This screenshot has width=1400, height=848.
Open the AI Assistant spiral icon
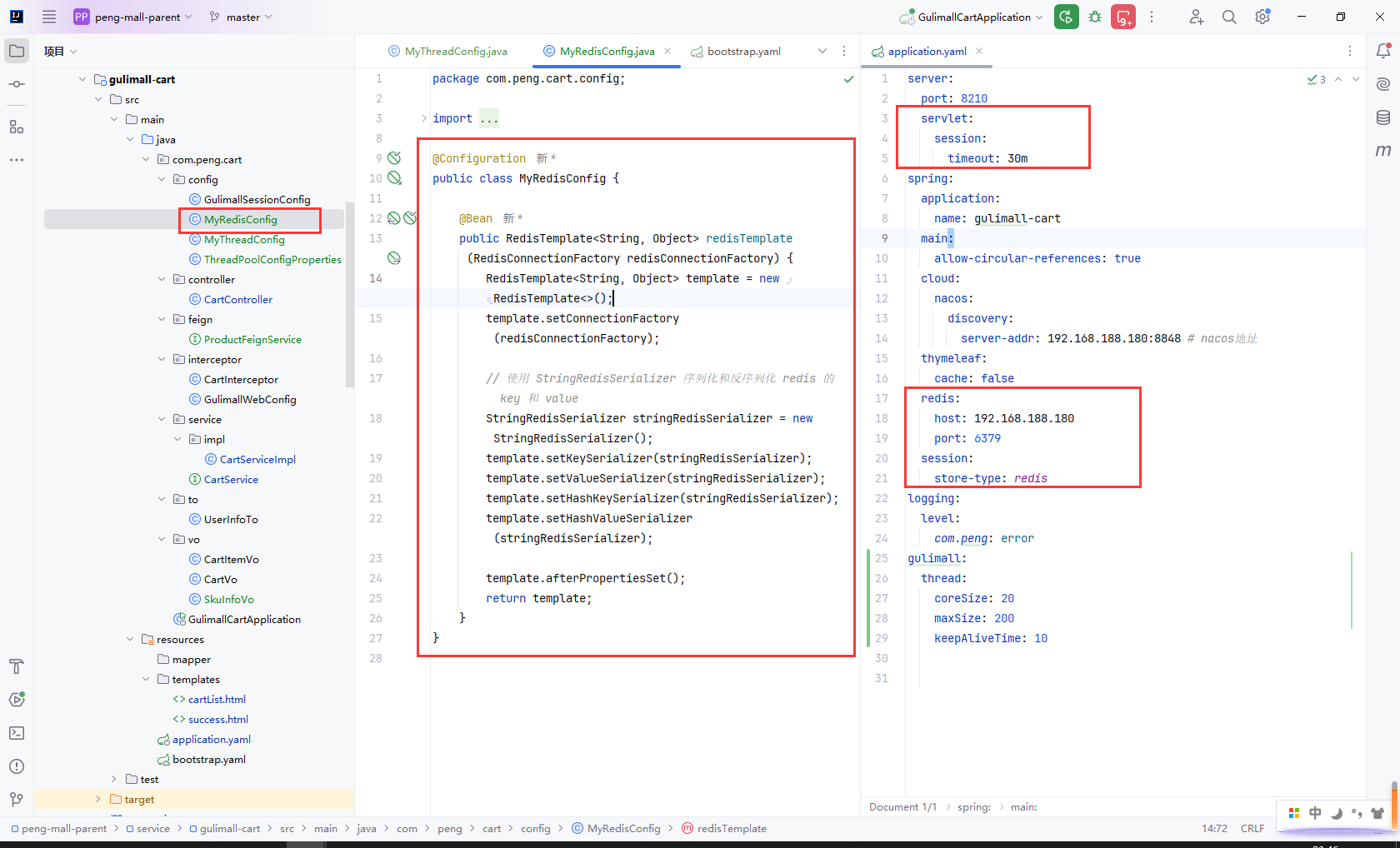click(x=1383, y=84)
